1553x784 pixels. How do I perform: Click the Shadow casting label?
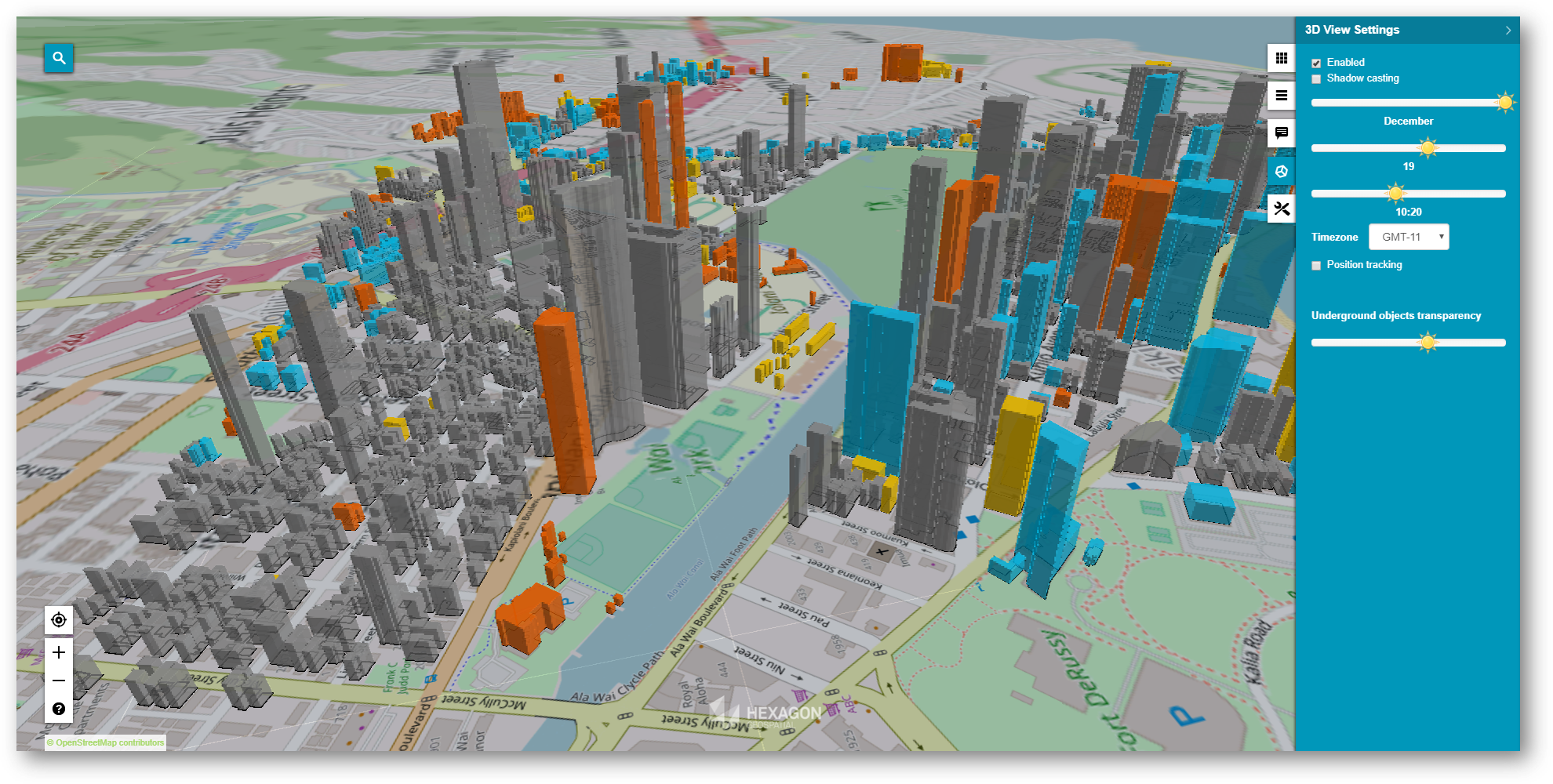click(1362, 78)
